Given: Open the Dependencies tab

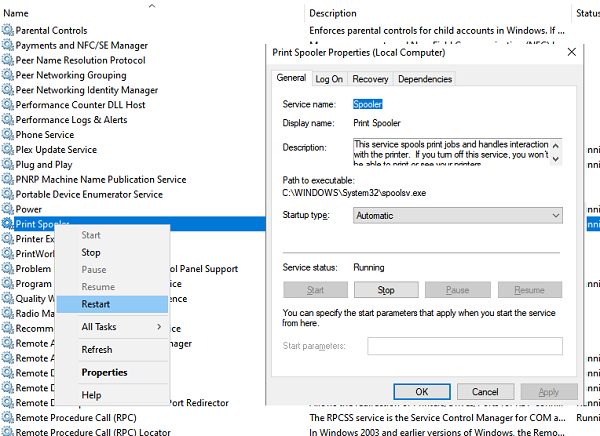Looking at the screenshot, I should 425,79.
